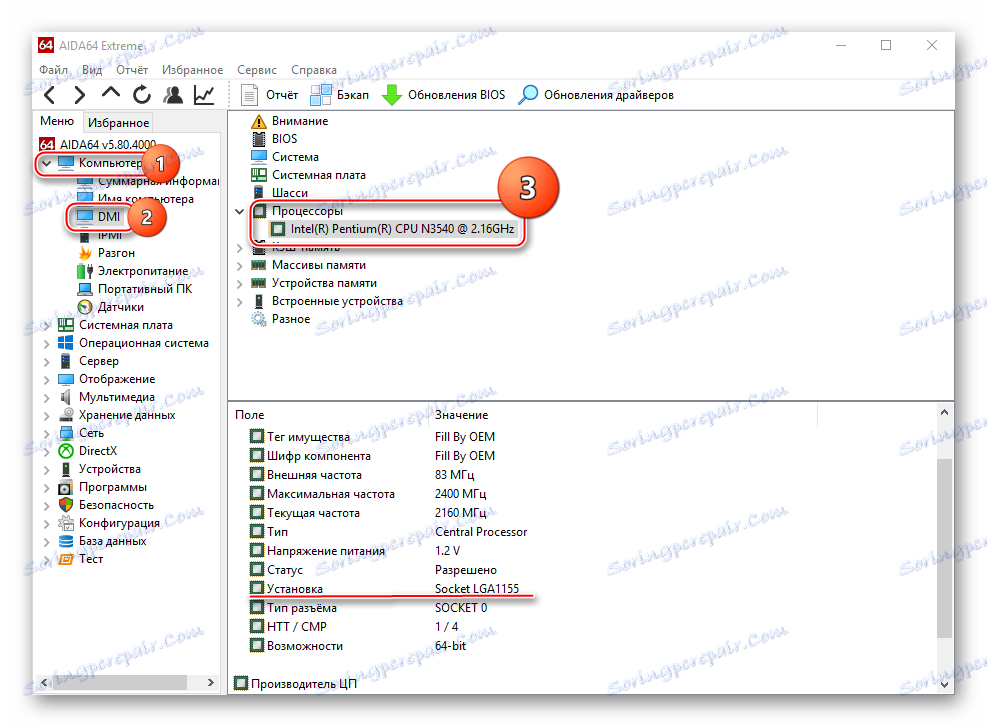Viewport: 987px width, 727px height.
Task: Select the Максимальная частота row
Action: click(x=368, y=494)
